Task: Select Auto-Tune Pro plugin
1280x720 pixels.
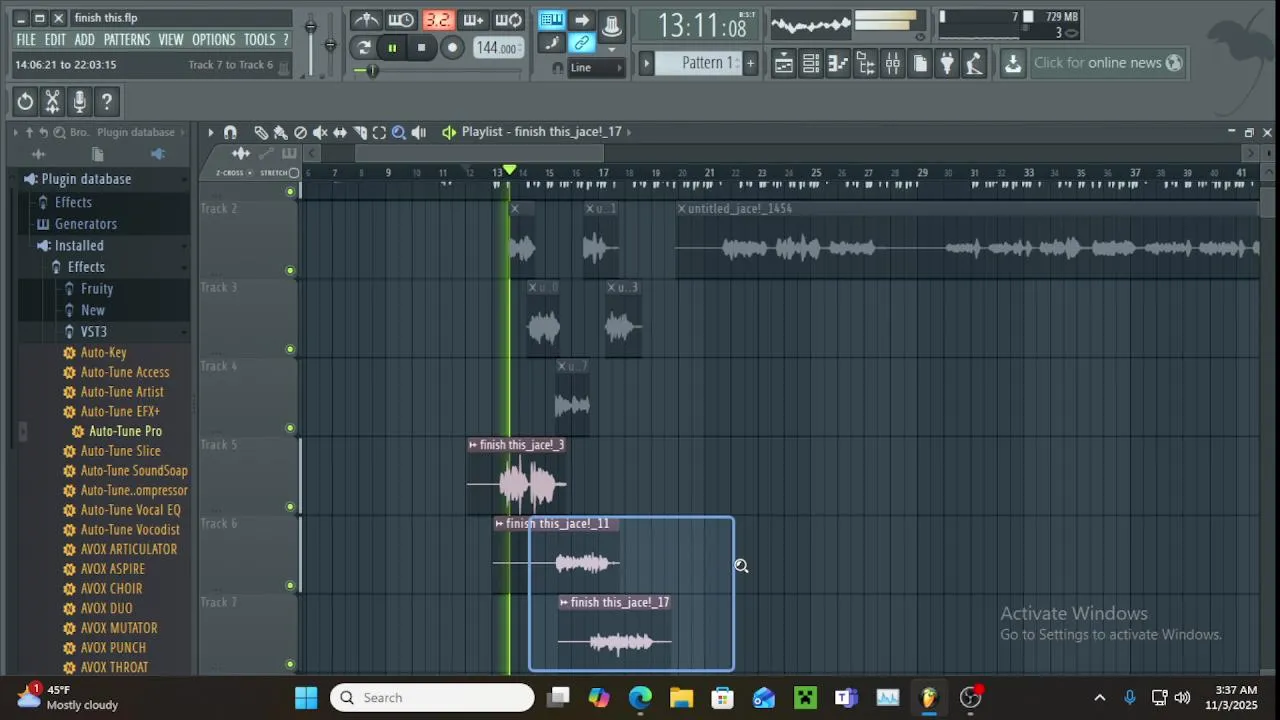Action: click(x=125, y=431)
